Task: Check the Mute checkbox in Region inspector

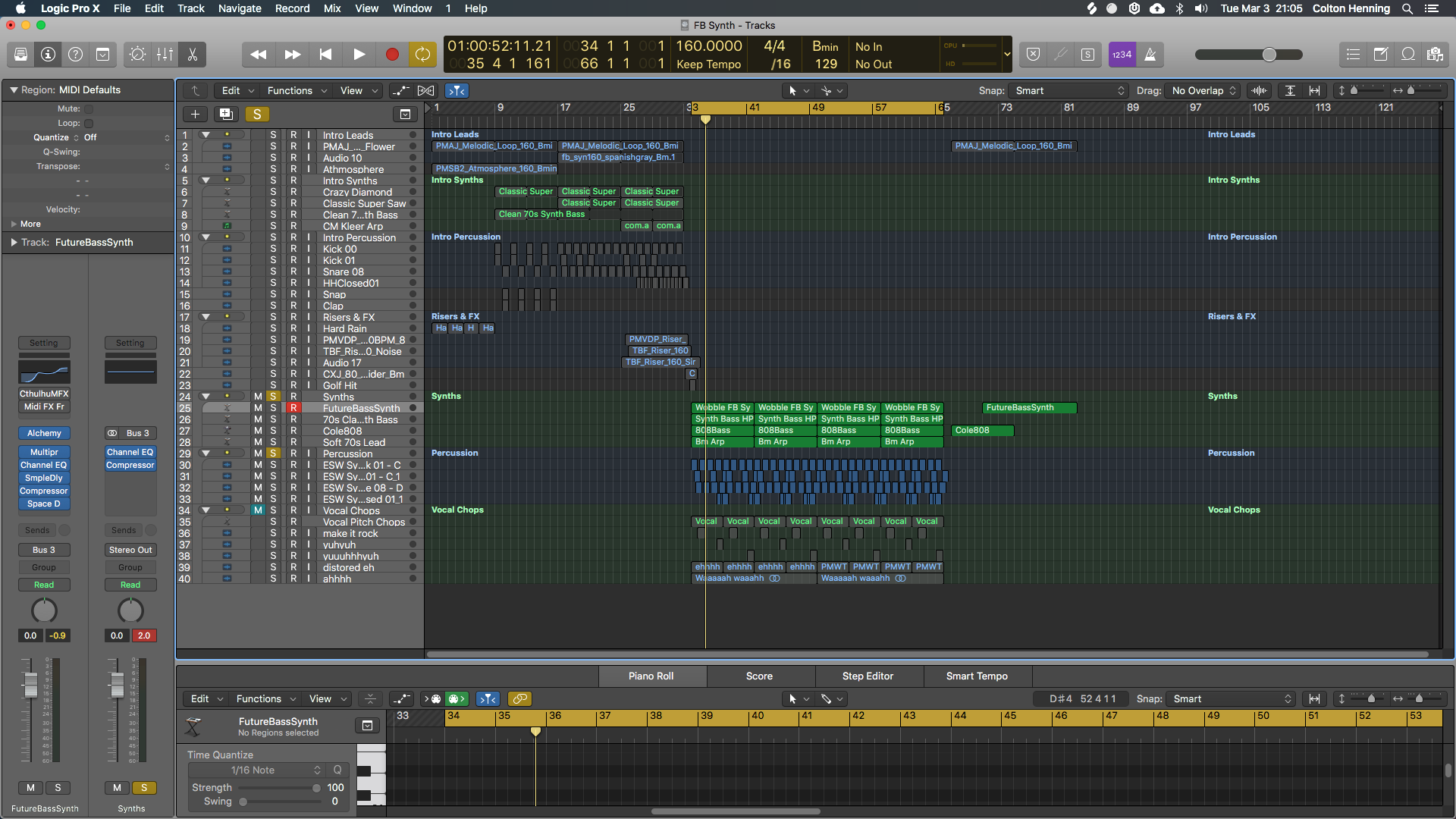Action: [89, 109]
